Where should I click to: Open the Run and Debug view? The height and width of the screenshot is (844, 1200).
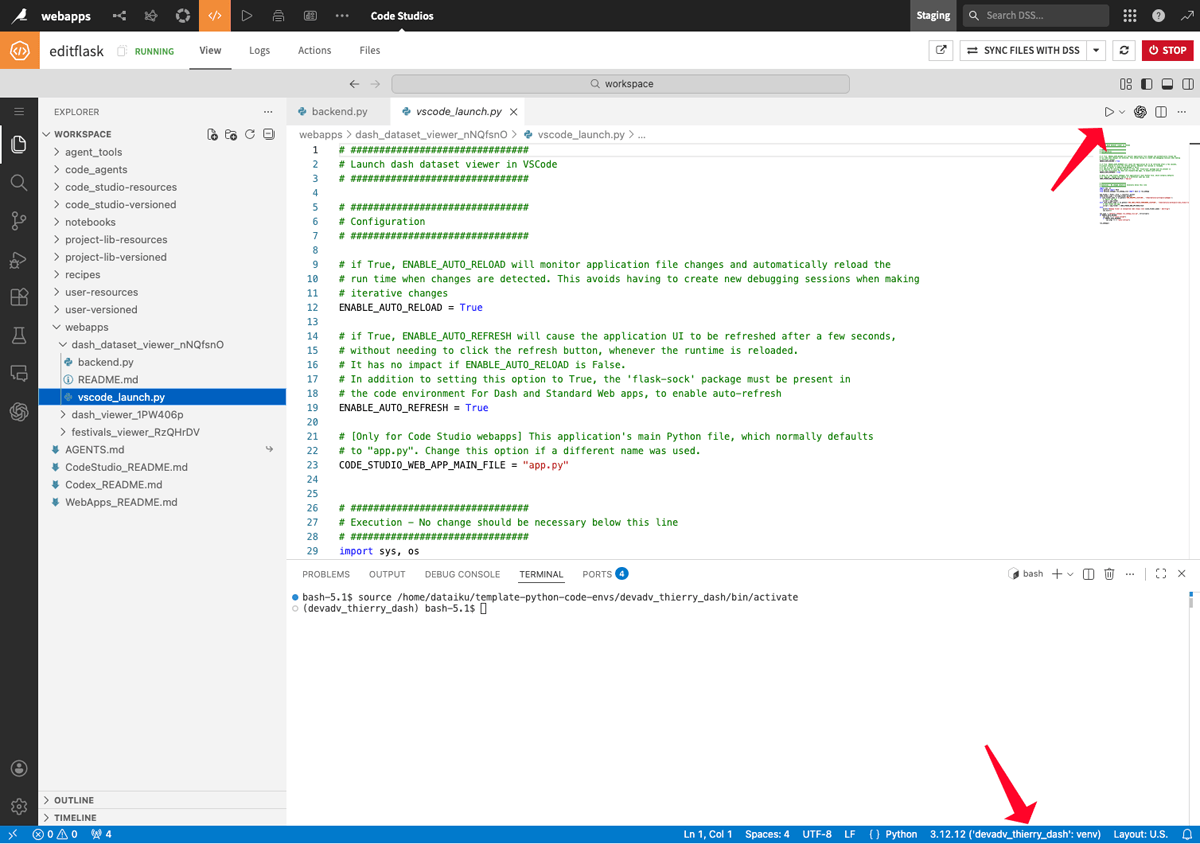pyautogui.click(x=18, y=258)
